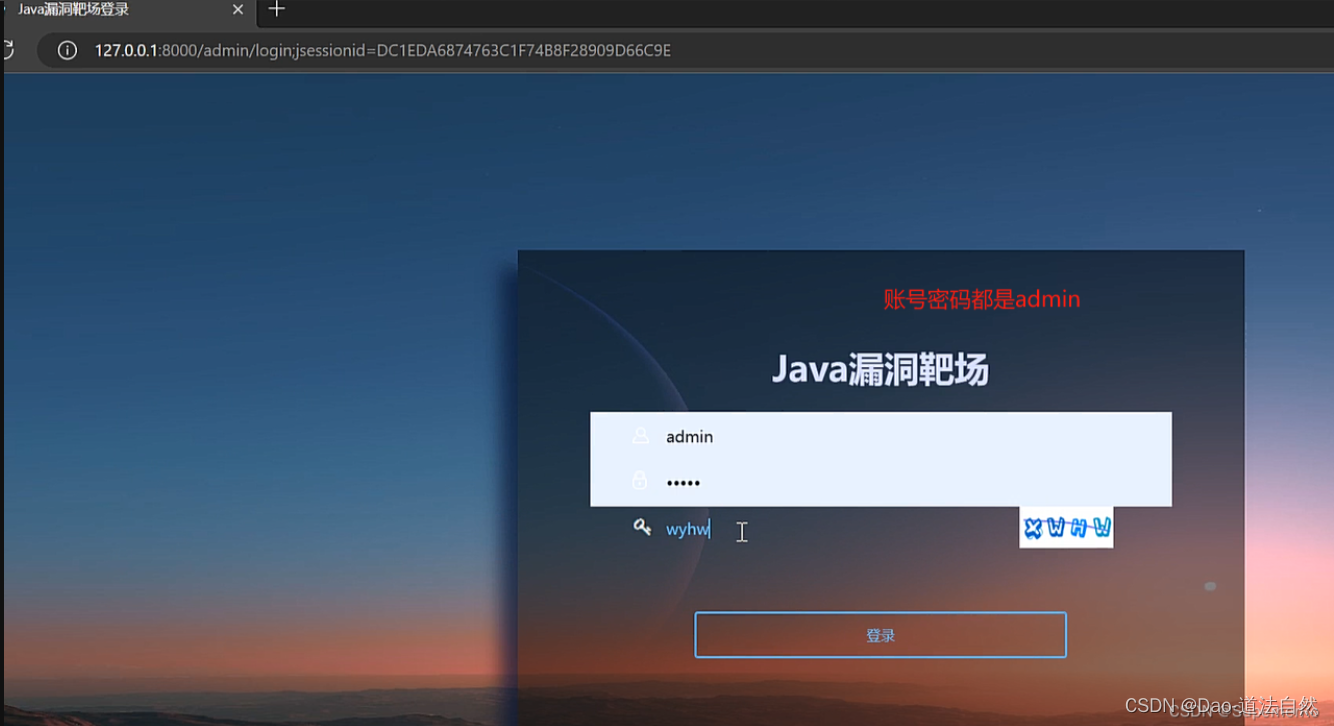This screenshot has width=1334, height=726.
Task: Click the red hint 账号密码都是admin text
Action: (982, 299)
